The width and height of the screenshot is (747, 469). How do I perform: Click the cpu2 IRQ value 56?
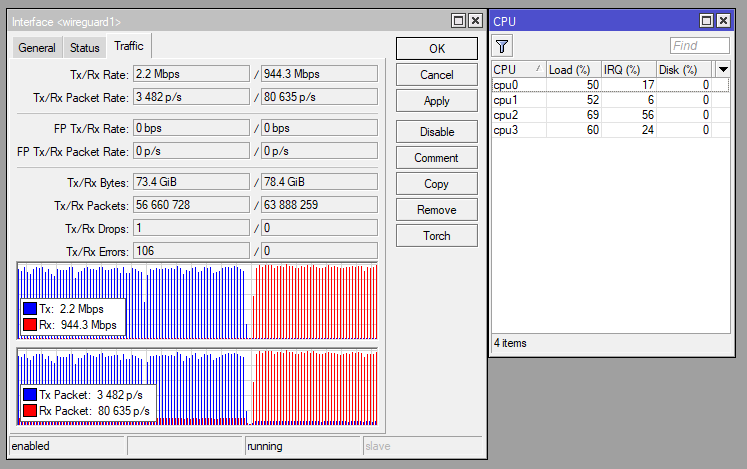point(648,115)
